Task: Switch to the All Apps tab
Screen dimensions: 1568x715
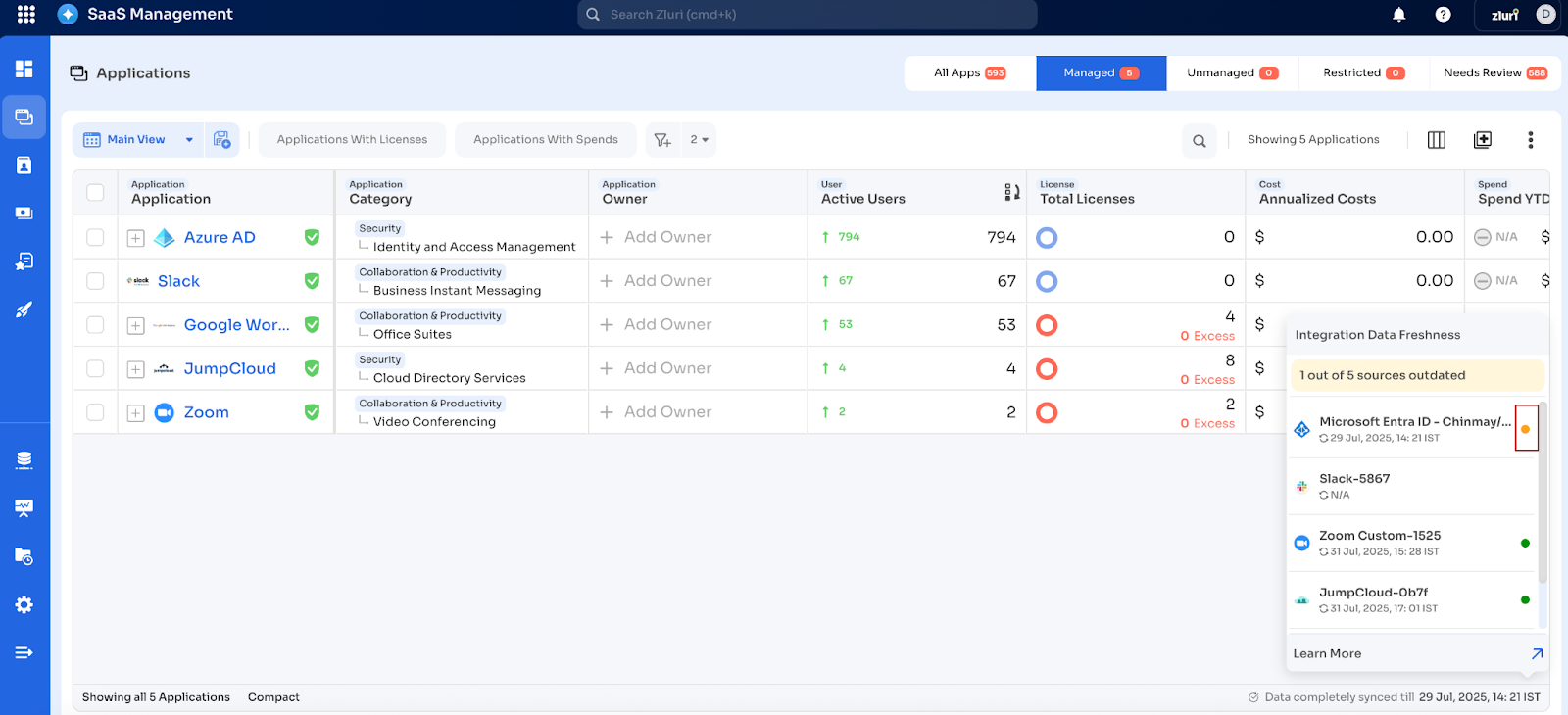Action: click(970, 73)
